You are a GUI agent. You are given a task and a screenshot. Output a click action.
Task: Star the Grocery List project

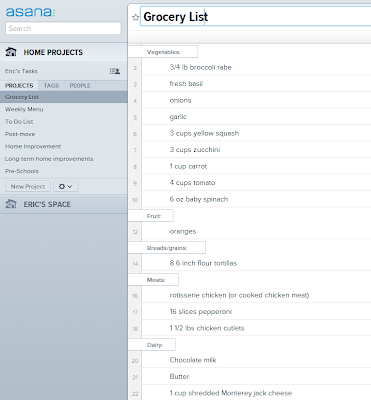coord(135,17)
